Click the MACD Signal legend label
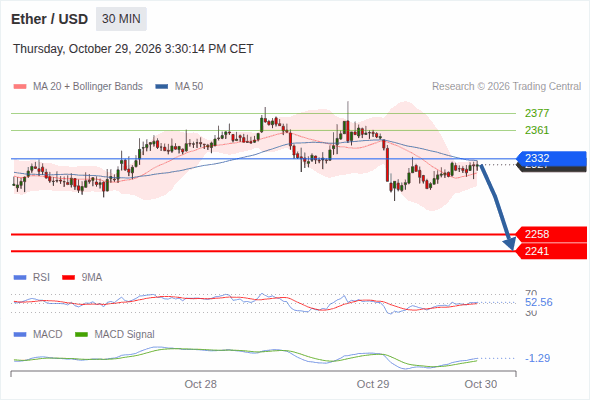The width and height of the screenshot is (590, 400). (125, 335)
